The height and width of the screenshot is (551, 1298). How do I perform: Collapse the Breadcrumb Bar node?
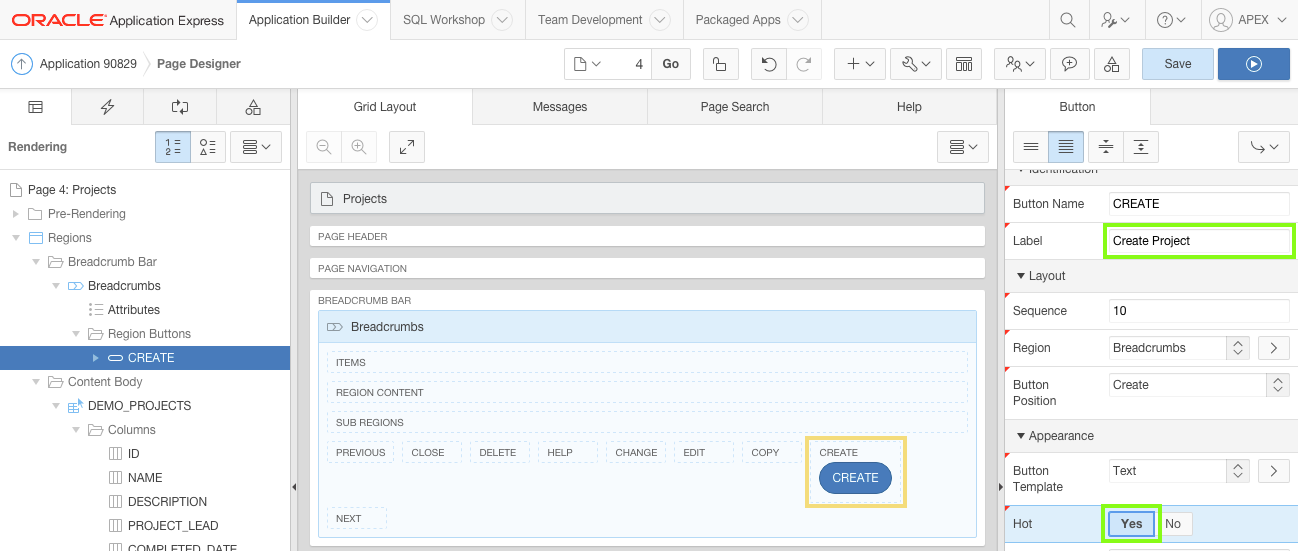35,262
